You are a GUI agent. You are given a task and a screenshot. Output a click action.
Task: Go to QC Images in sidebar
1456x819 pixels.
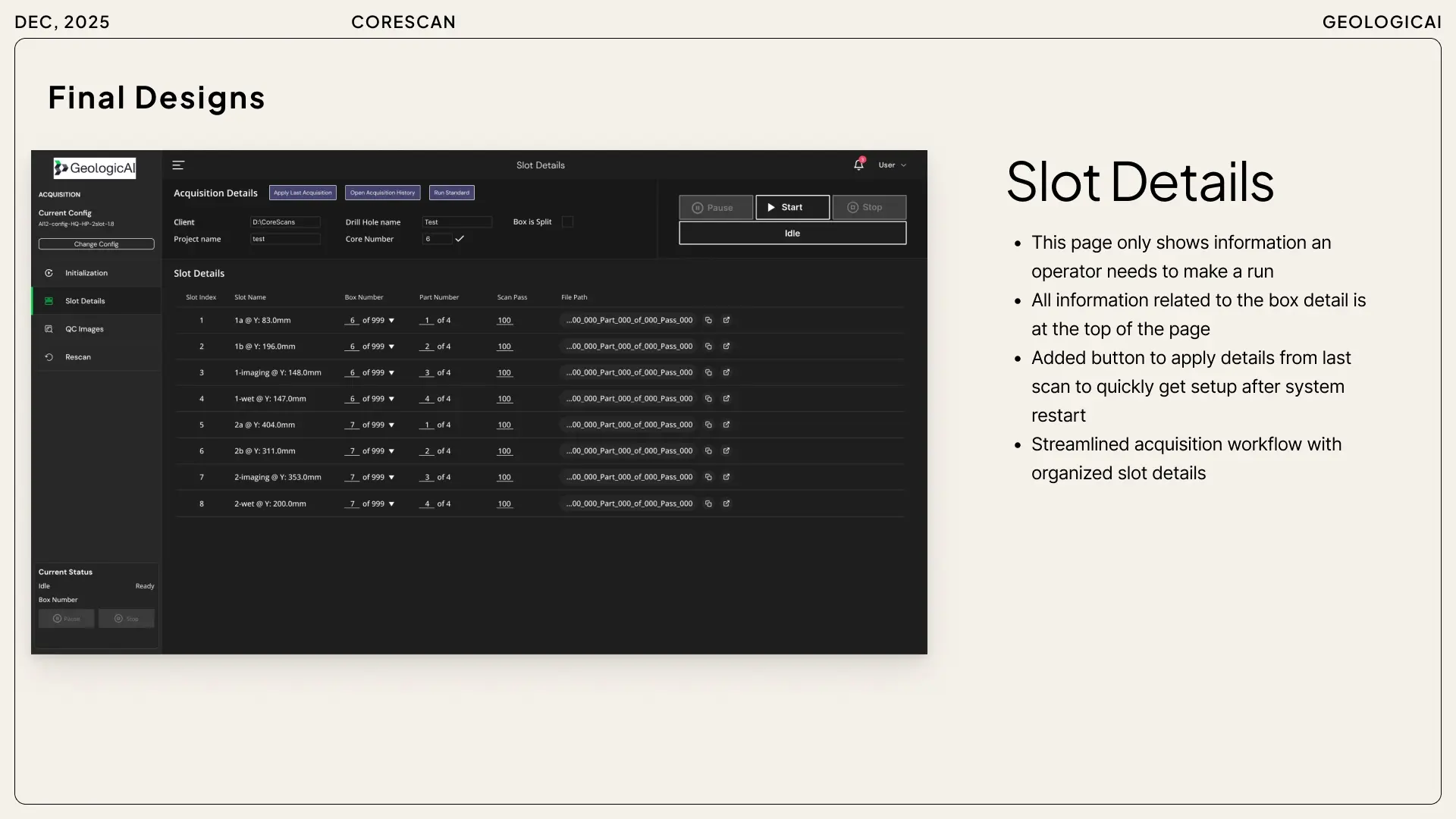tap(84, 329)
